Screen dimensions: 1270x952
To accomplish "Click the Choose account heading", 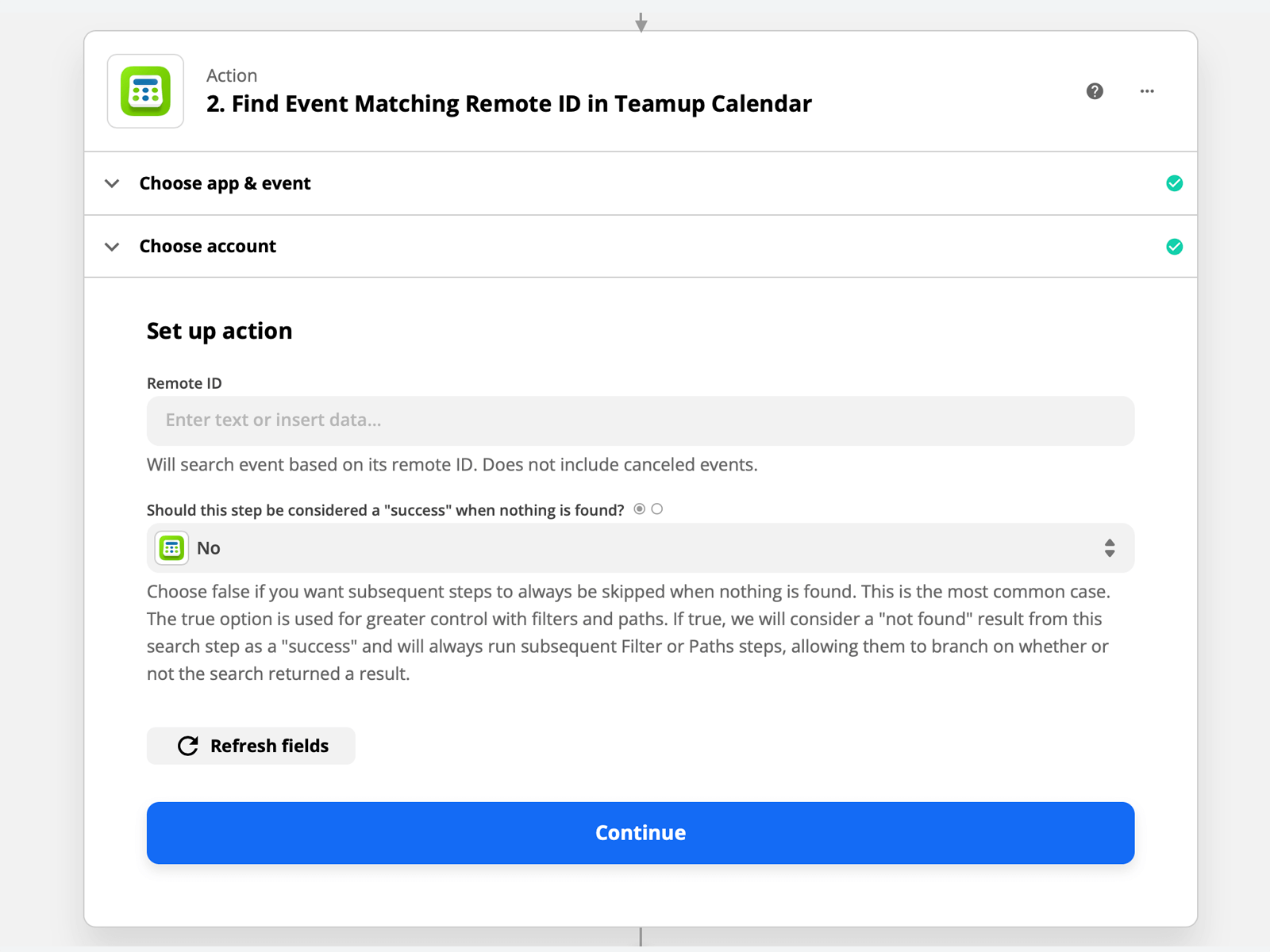I will [x=208, y=246].
